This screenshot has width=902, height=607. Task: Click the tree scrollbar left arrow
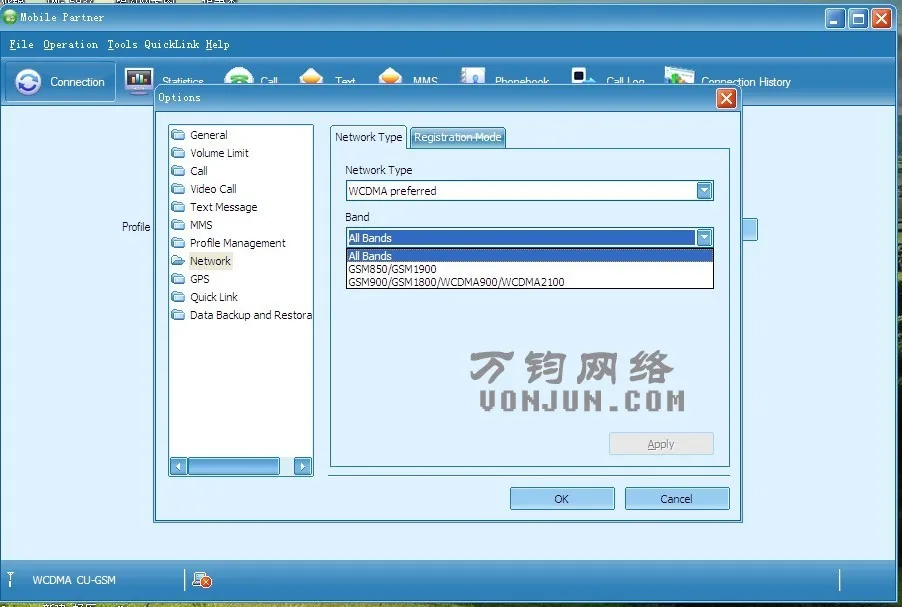point(179,466)
